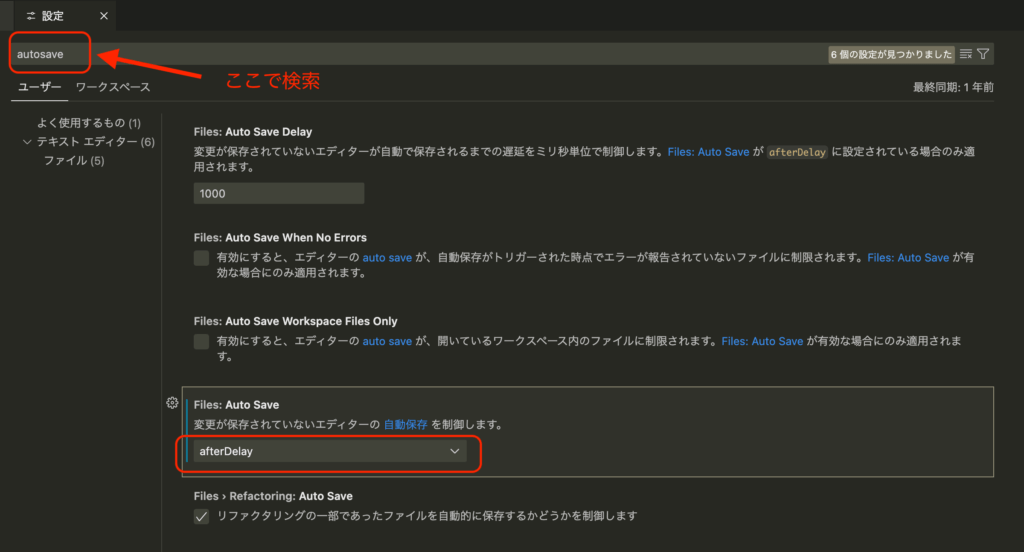Select ファイル (5) in the settings tree

pyautogui.click(x=74, y=161)
